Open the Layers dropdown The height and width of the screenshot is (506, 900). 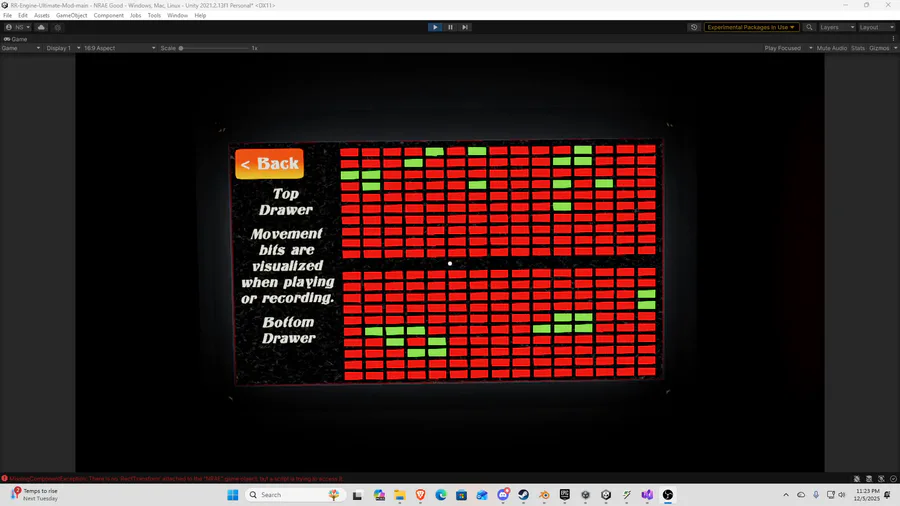[x=837, y=27]
